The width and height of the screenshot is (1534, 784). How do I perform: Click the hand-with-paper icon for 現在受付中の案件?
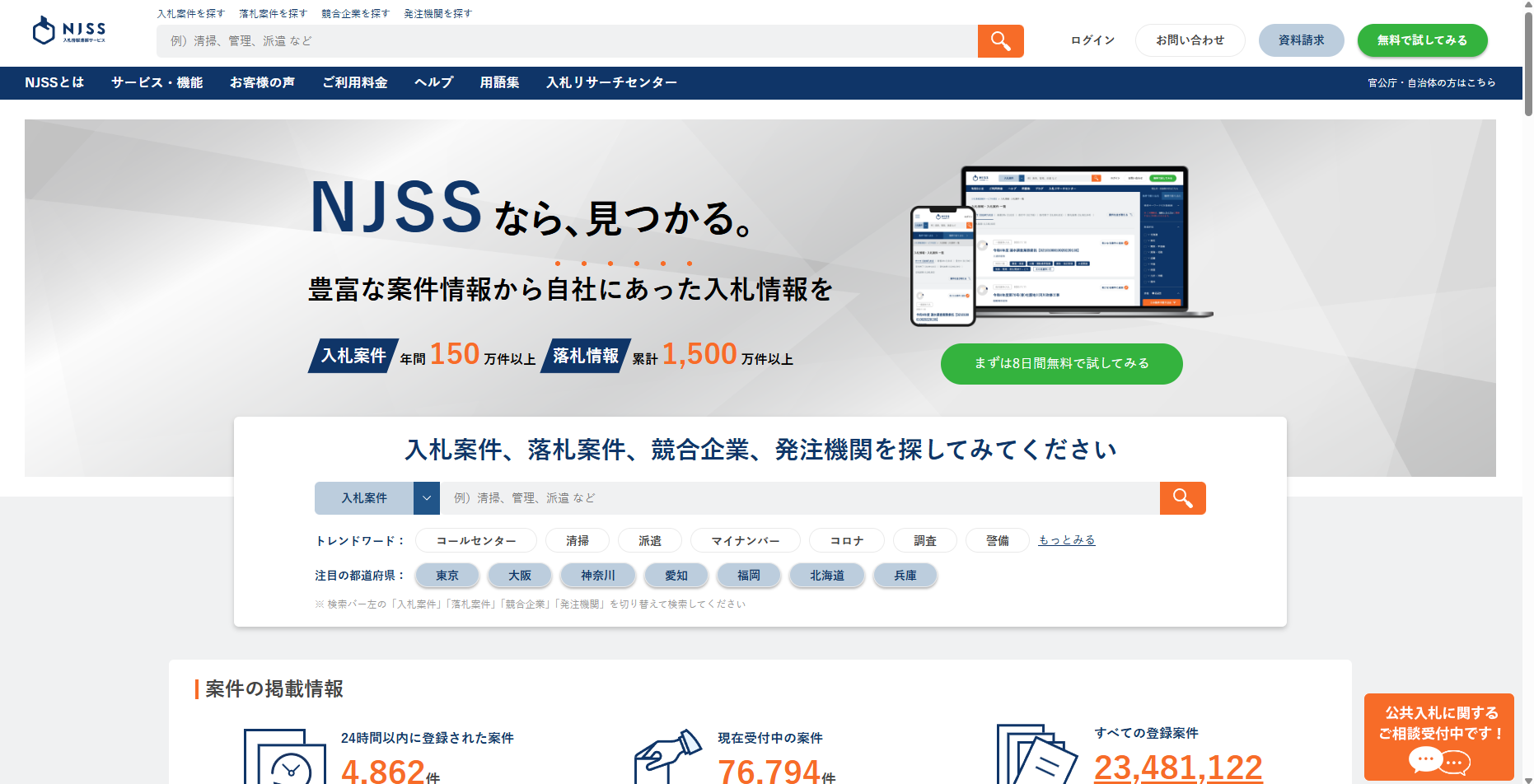click(667, 758)
